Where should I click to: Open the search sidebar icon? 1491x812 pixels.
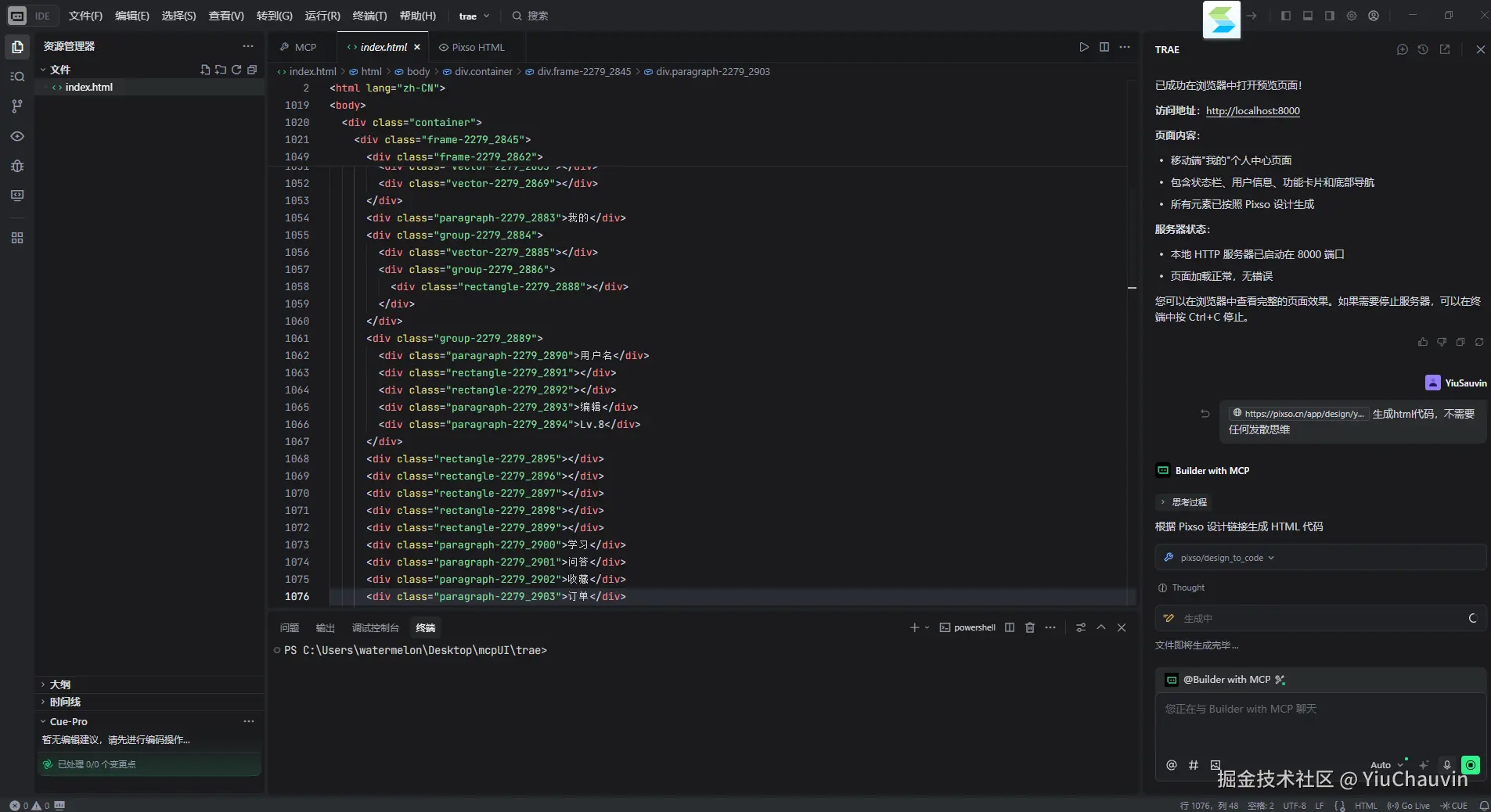(17, 77)
